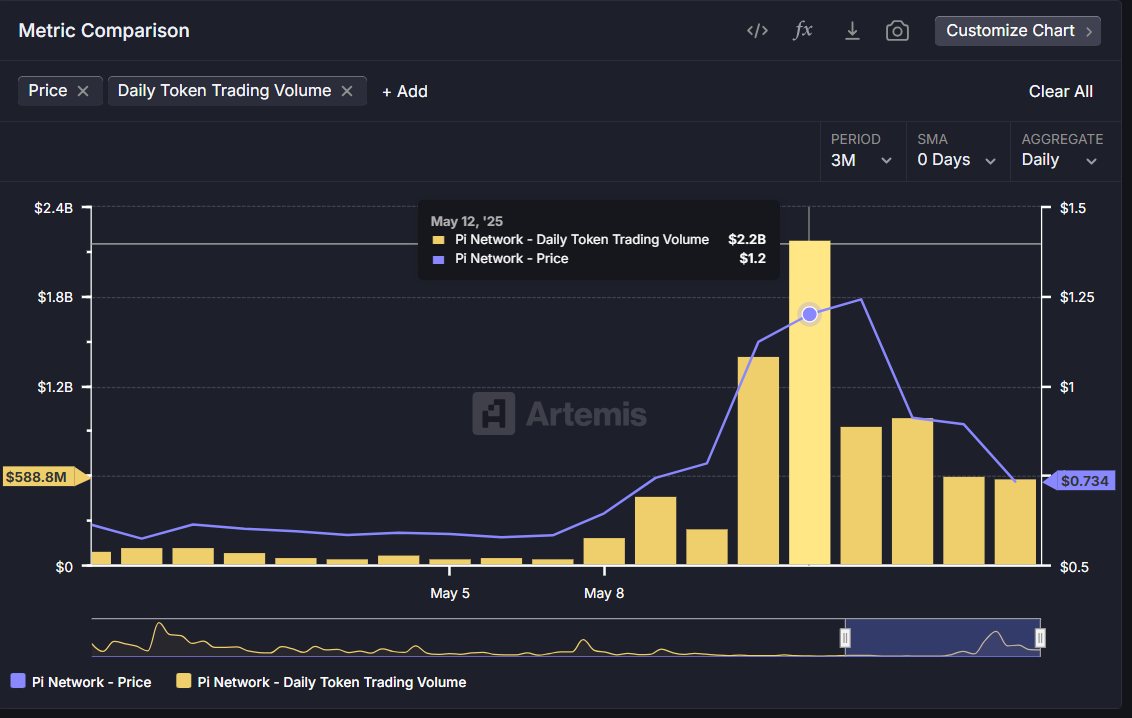Remove the Price metric chip
The image size is (1132, 718).
[83, 91]
